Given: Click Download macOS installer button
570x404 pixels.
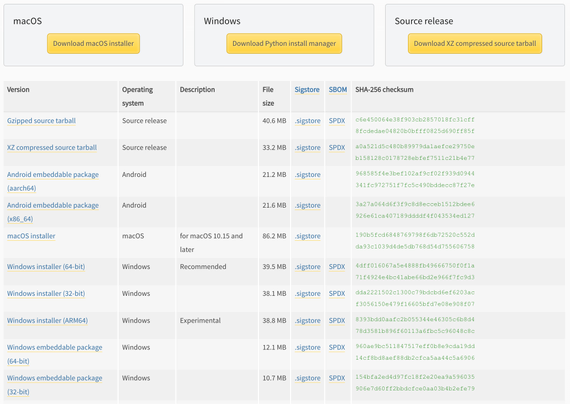Looking at the screenshot, I should [x=93, y=44].
